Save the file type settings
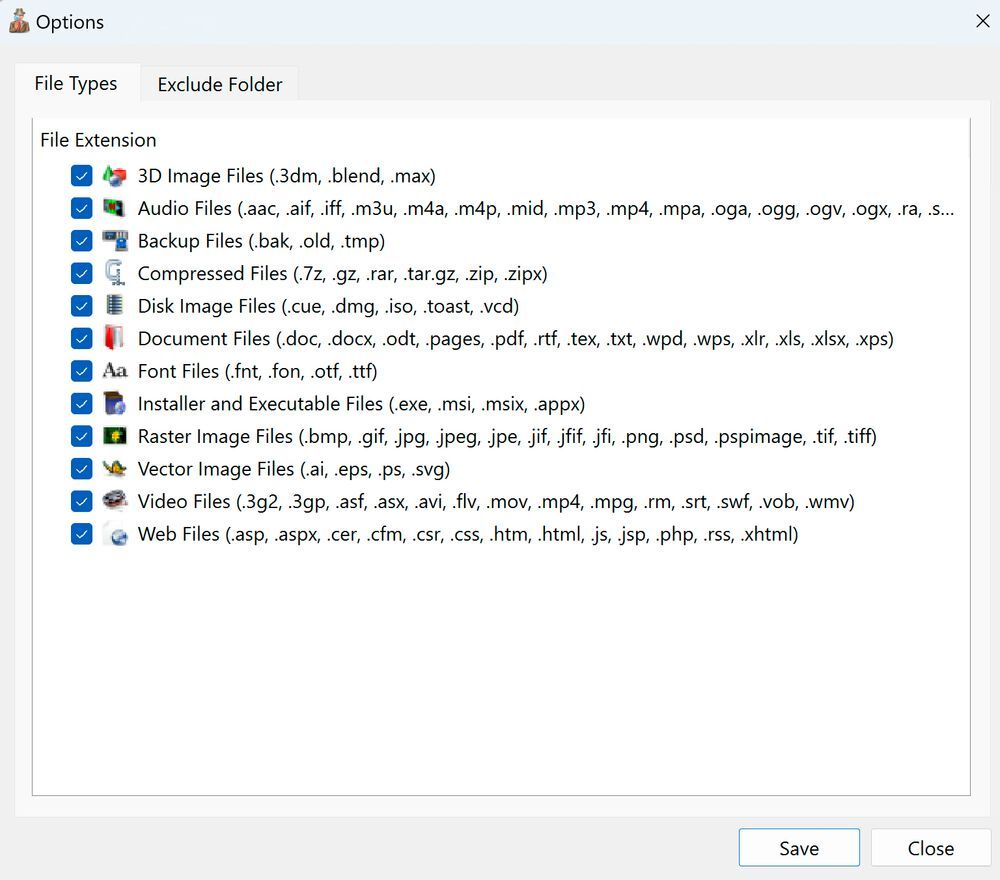Image resolution: width=1000 pixels, height=880 pixels. (799, 847)
